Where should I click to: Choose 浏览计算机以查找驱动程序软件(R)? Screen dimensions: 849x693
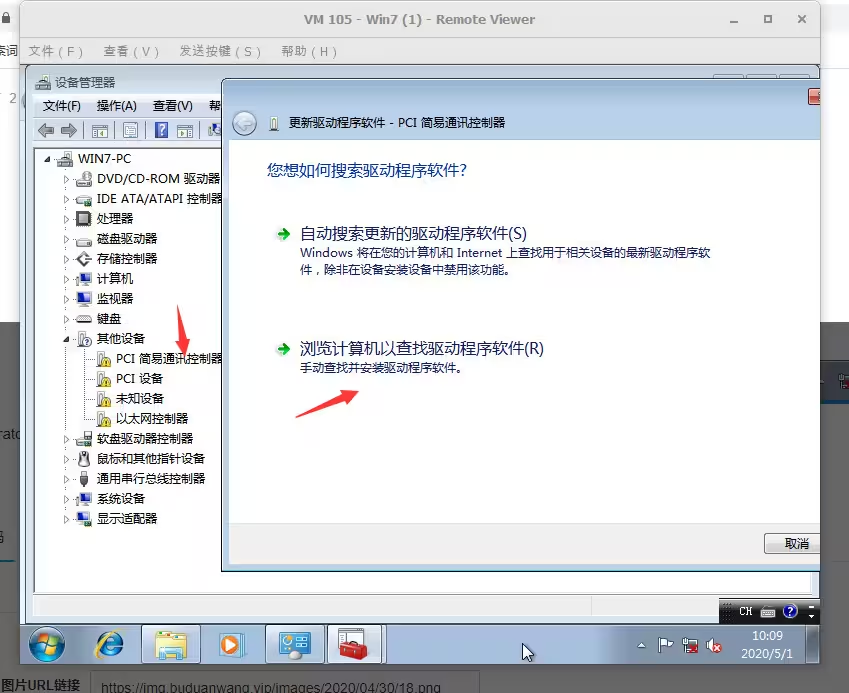point(421,349)
